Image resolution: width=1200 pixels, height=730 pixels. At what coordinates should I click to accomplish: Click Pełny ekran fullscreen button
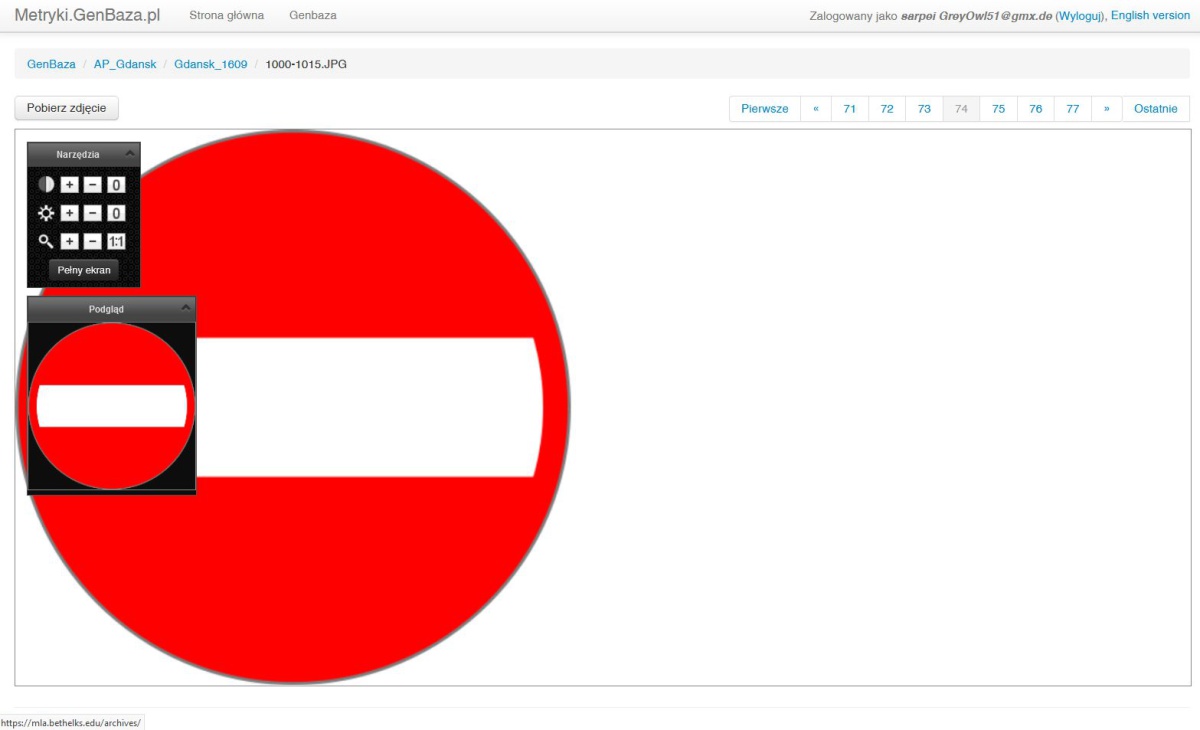pos(84,270)
